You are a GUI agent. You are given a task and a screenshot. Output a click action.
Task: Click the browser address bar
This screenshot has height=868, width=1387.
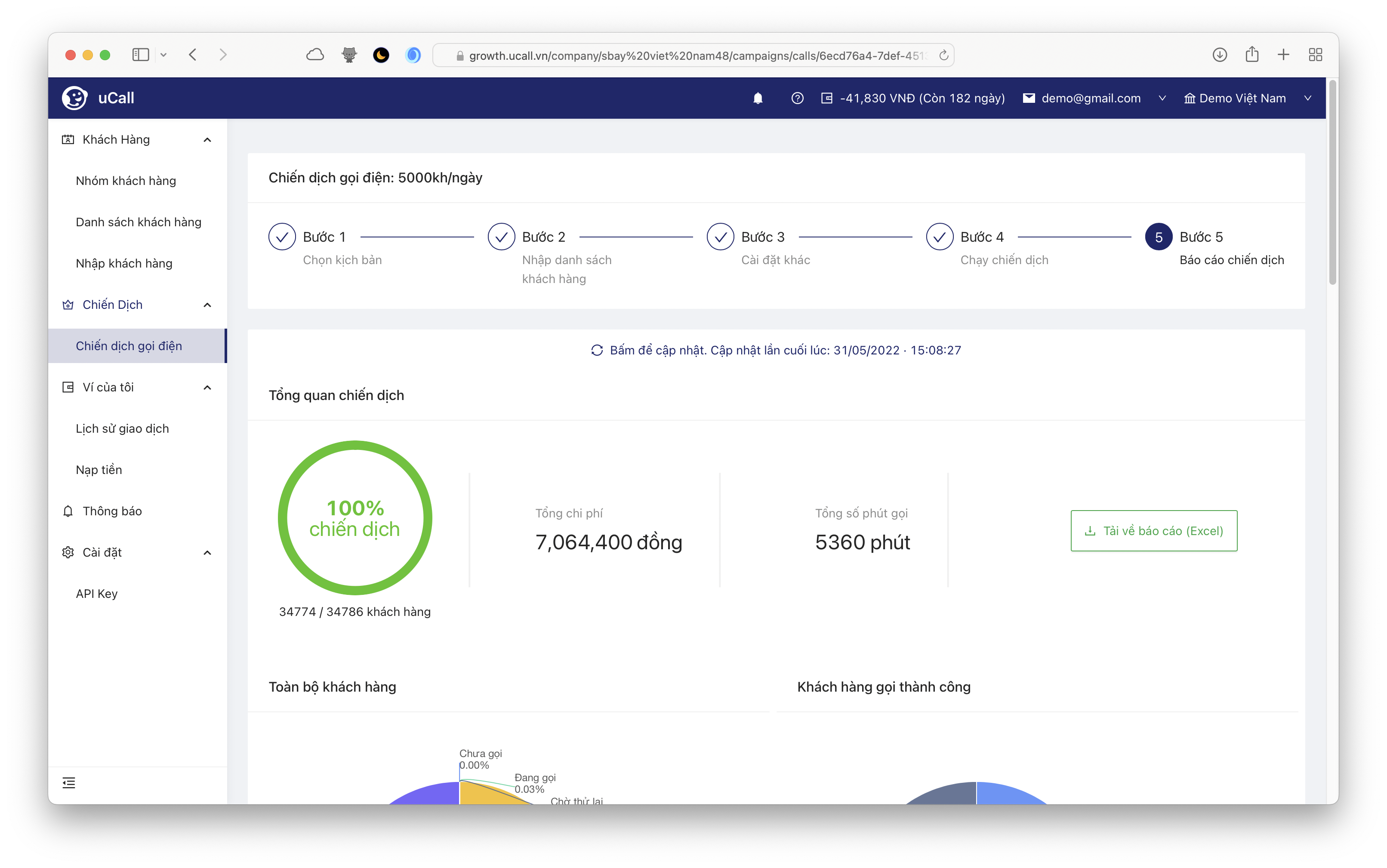[689, 55]
